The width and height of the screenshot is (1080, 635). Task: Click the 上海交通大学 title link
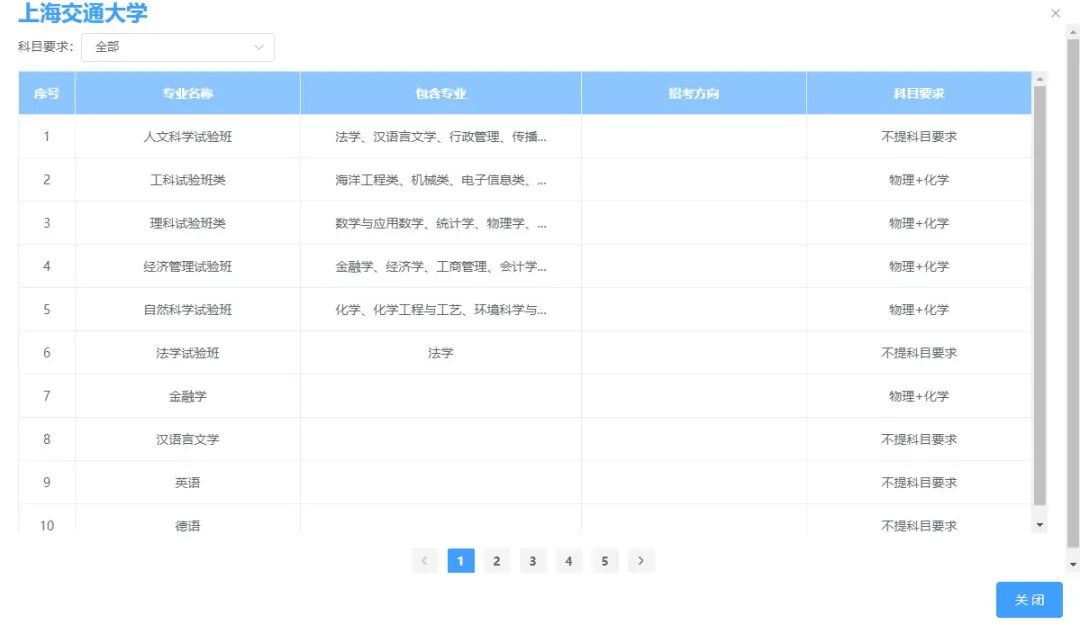point(81,13)
